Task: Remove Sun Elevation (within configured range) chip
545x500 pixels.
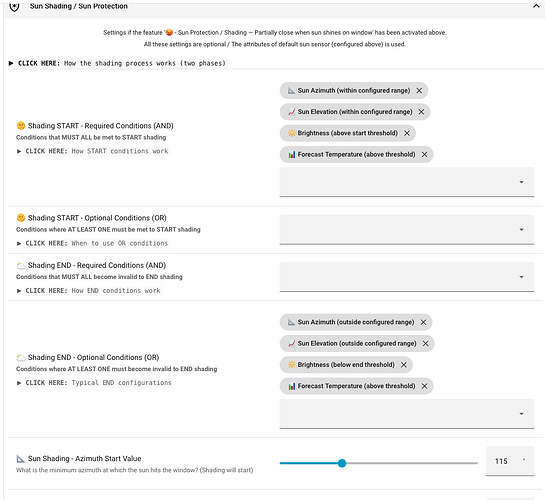Action: 421,112
